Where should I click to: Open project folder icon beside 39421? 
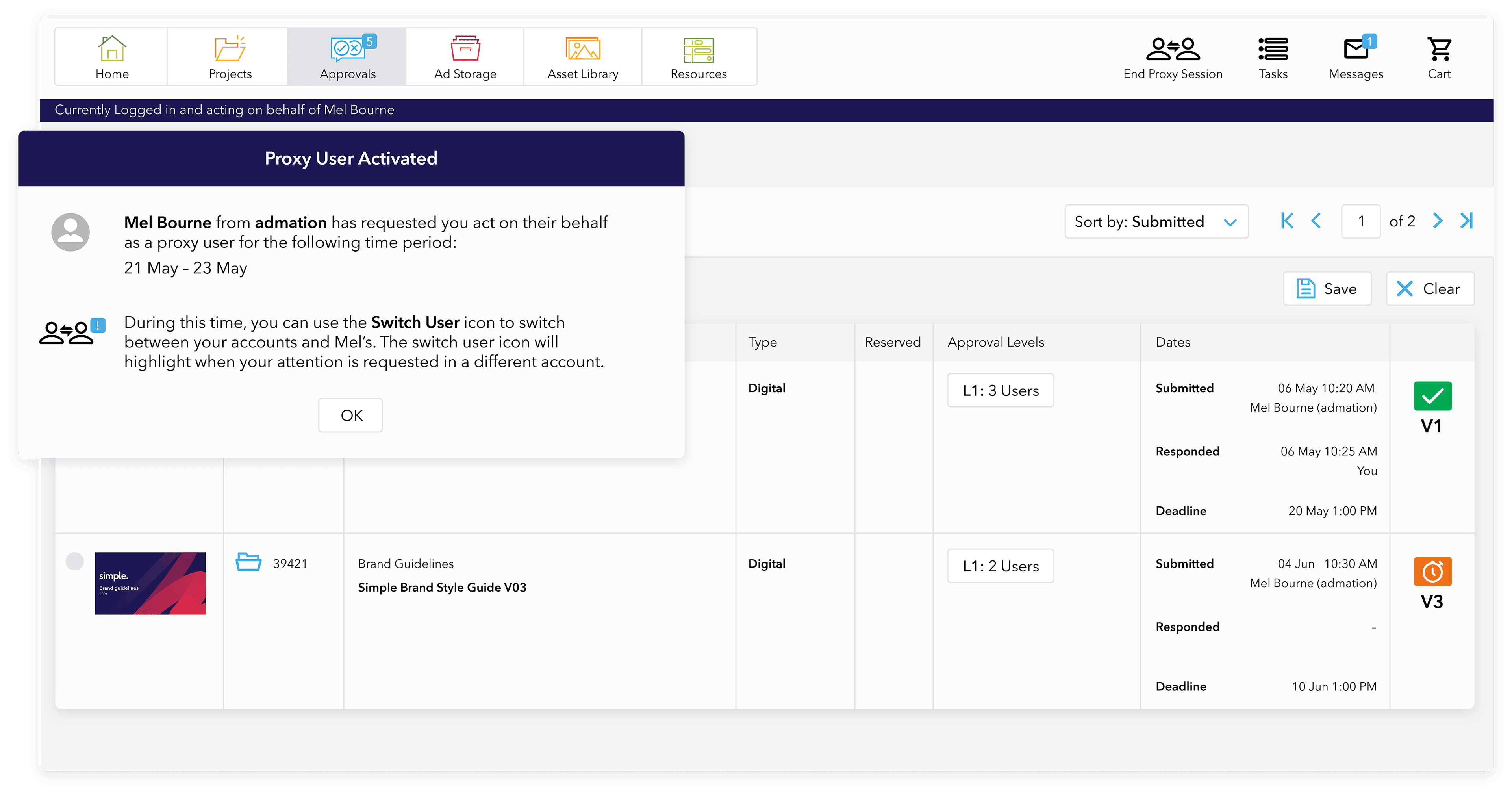248,562
